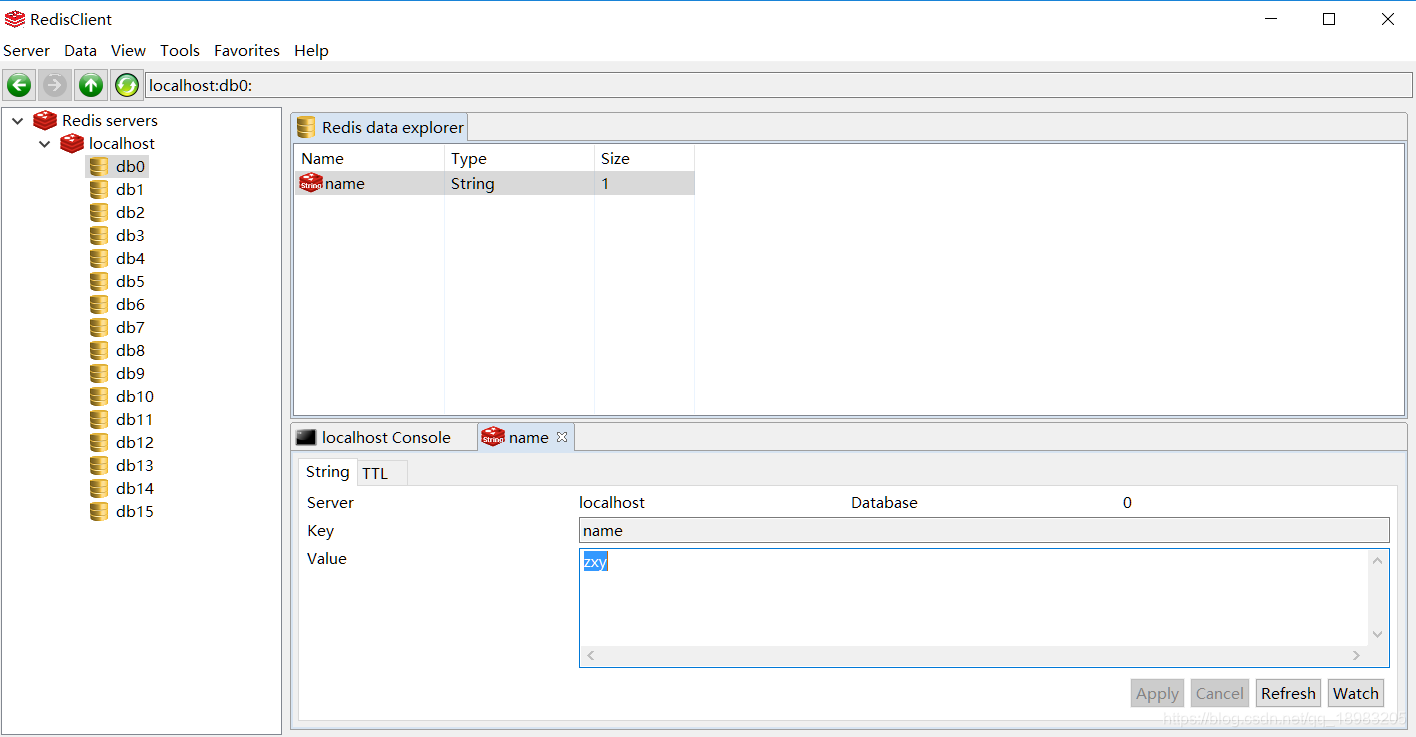The height and width of the screenshot is (737, 1416).
Task: Sort by the Size column header
Action: coord(644,158)
